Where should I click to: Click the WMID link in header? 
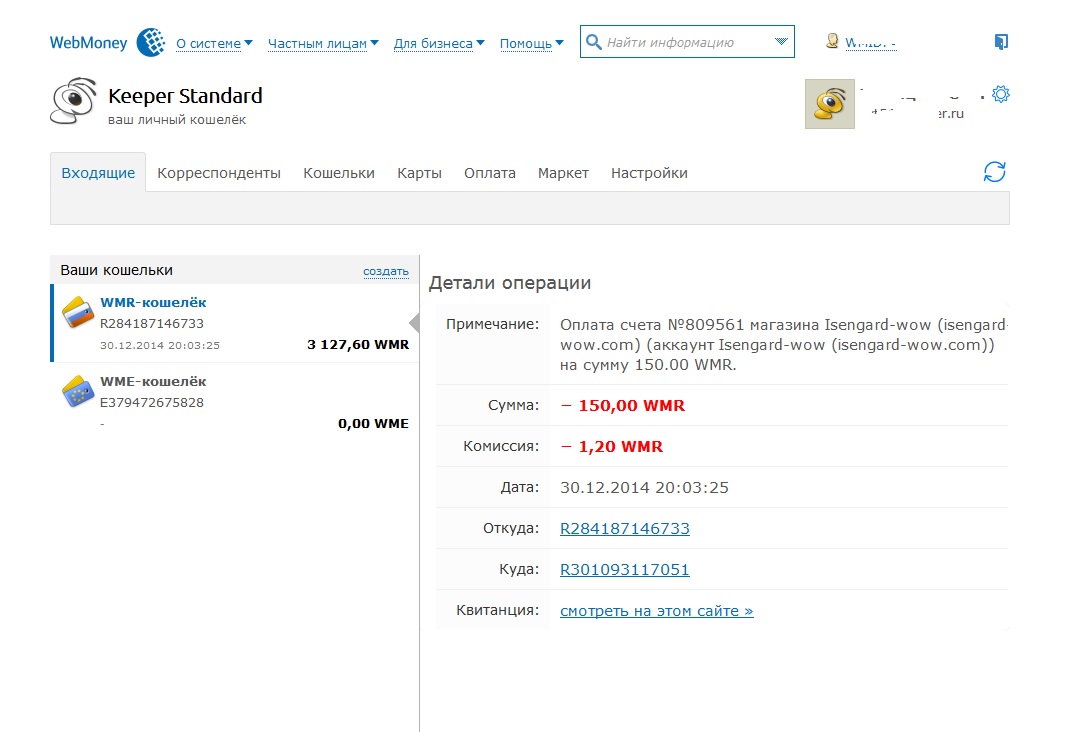[x=870, y=43]
